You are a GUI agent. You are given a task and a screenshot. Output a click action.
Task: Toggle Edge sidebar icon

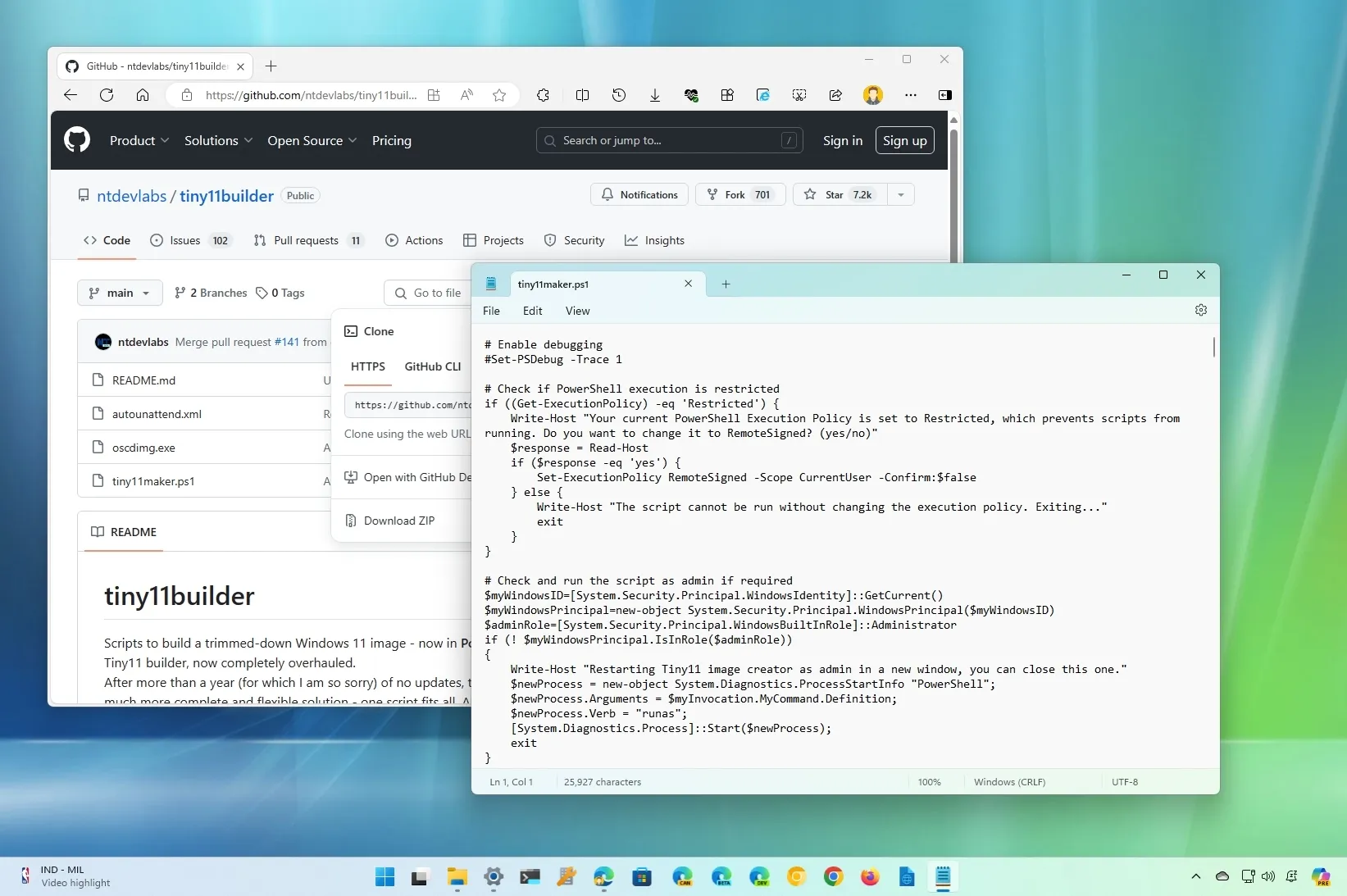tap(945, 95)
